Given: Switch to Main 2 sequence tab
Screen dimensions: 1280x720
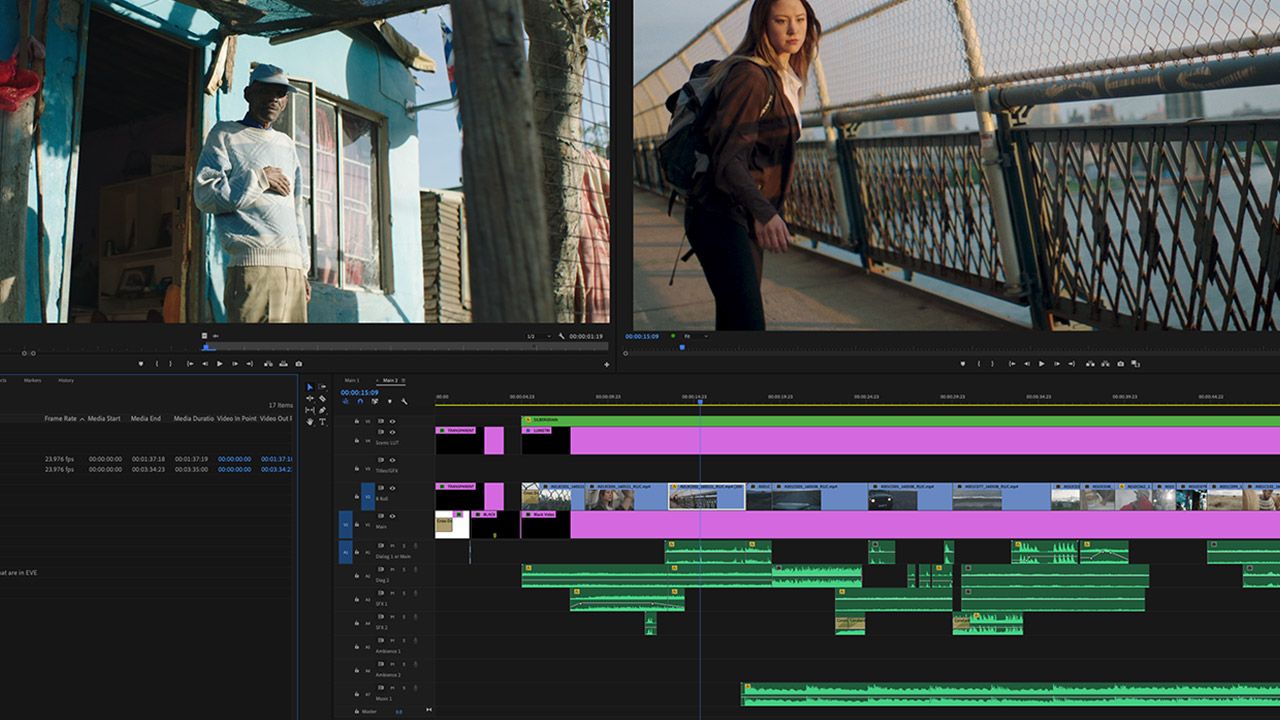Looking at the screenshot, I should tap(389, 380).
